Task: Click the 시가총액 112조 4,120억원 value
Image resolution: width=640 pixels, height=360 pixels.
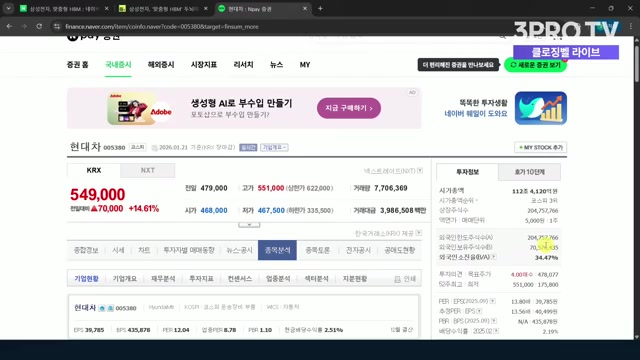Action: click(x=535, y=191)
